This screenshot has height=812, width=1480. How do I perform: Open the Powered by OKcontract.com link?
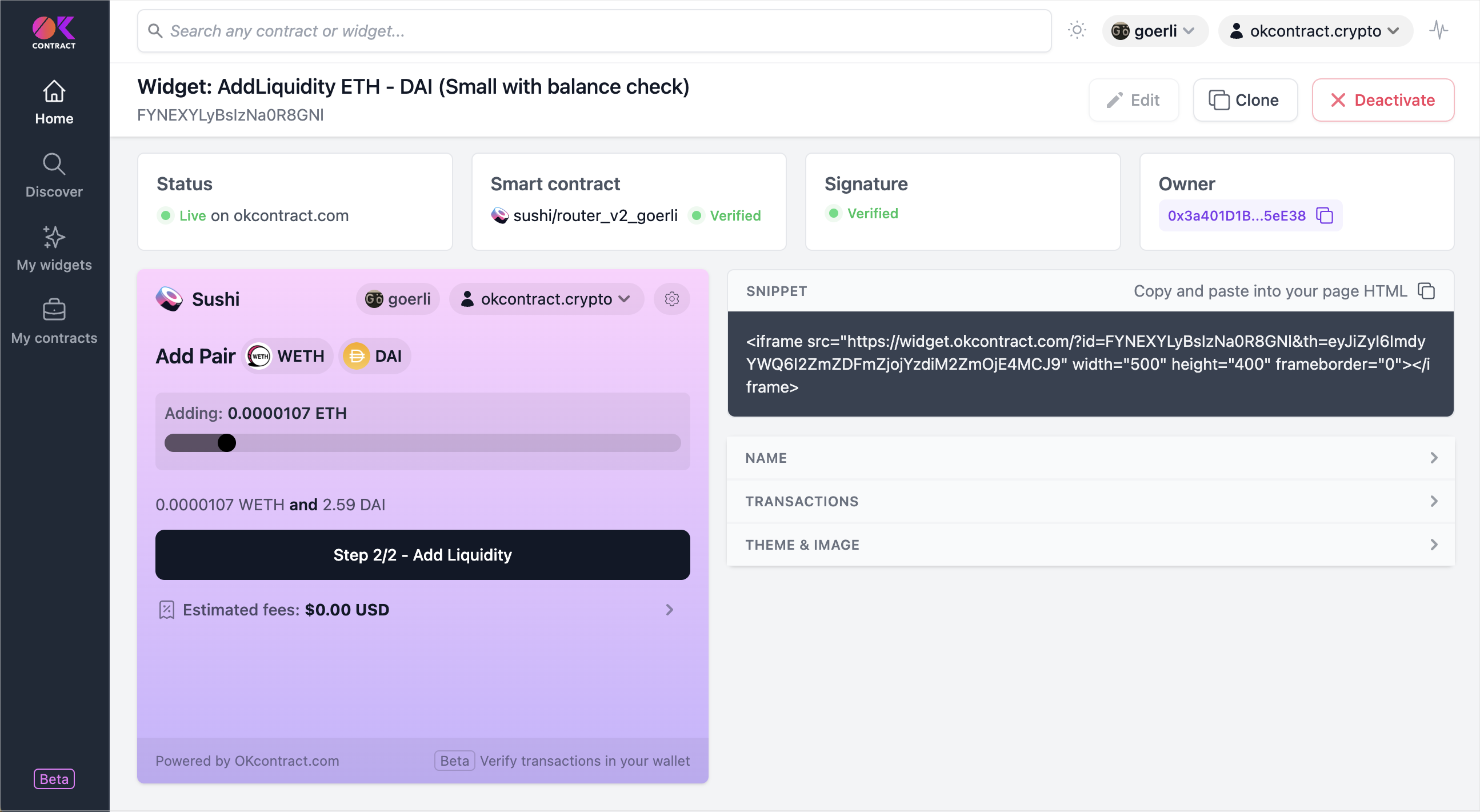(247, 761)
